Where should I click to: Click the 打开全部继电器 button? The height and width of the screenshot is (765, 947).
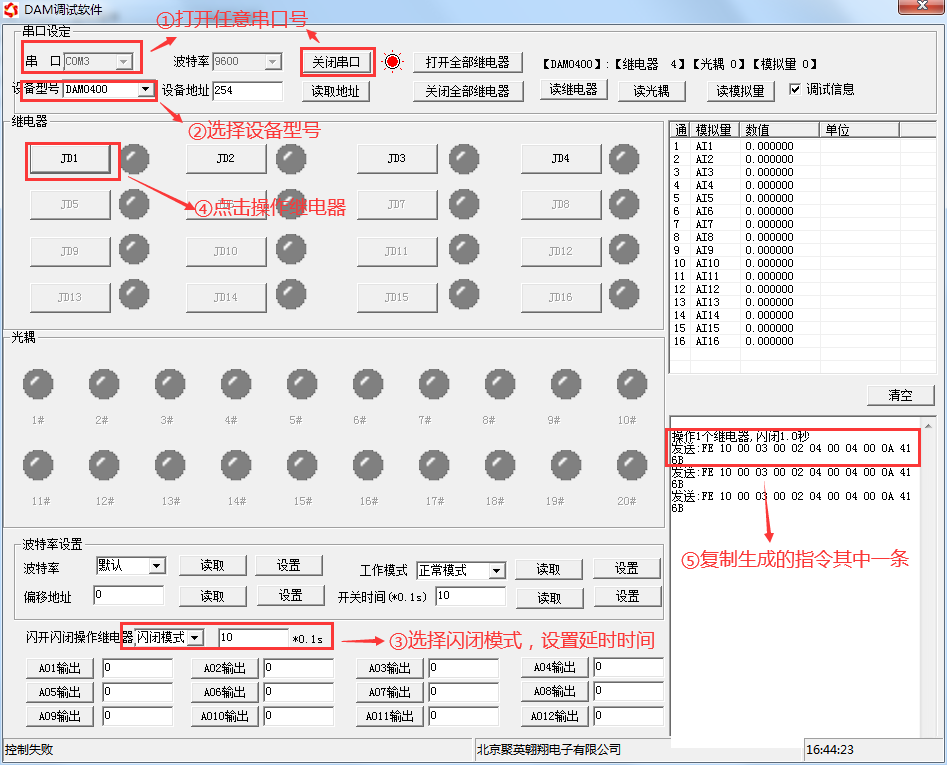[466, 62]
